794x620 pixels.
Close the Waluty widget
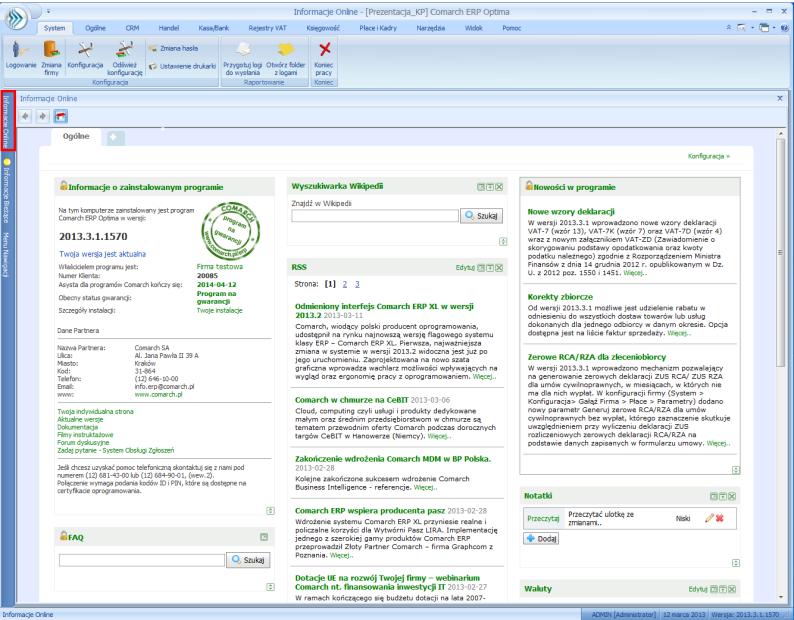pos(732,589)
